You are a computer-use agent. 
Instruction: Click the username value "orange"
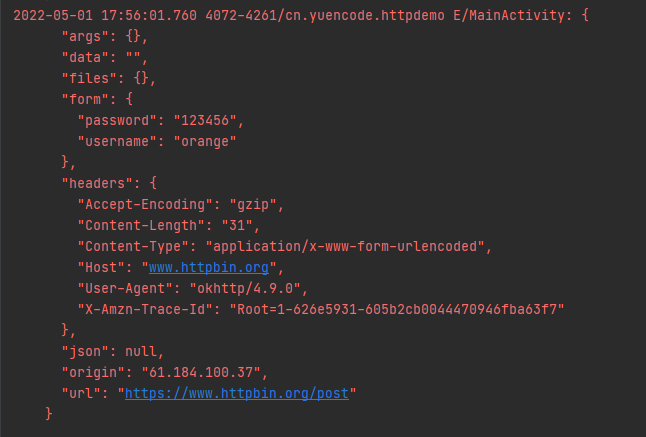point(205,142)
